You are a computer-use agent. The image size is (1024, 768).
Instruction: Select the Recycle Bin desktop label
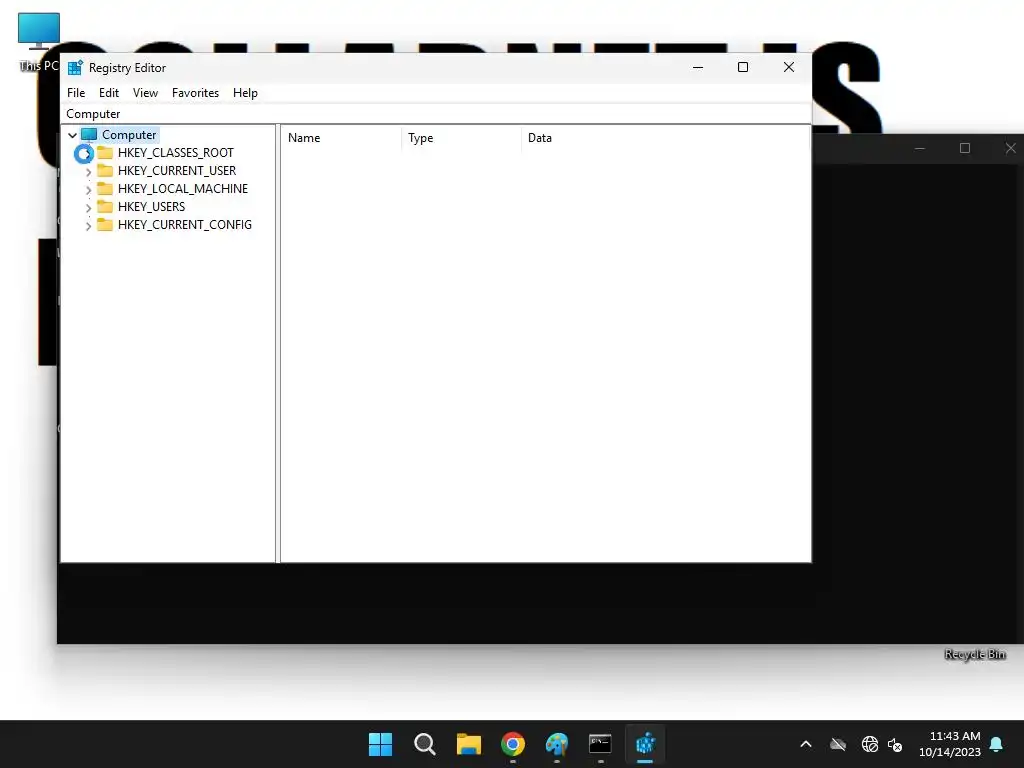[975, 654]
